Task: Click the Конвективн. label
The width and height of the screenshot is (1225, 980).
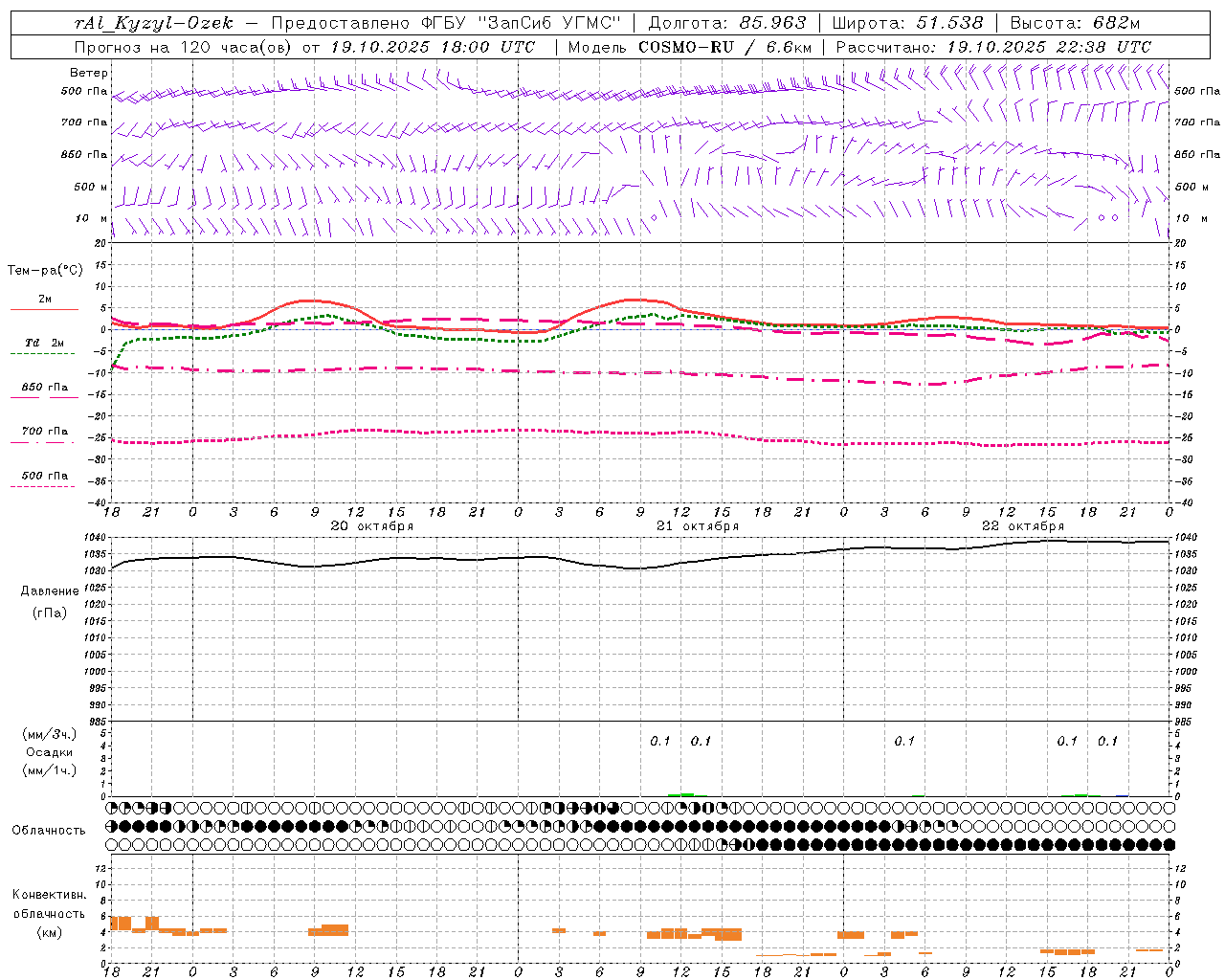Action: [49, 895]
